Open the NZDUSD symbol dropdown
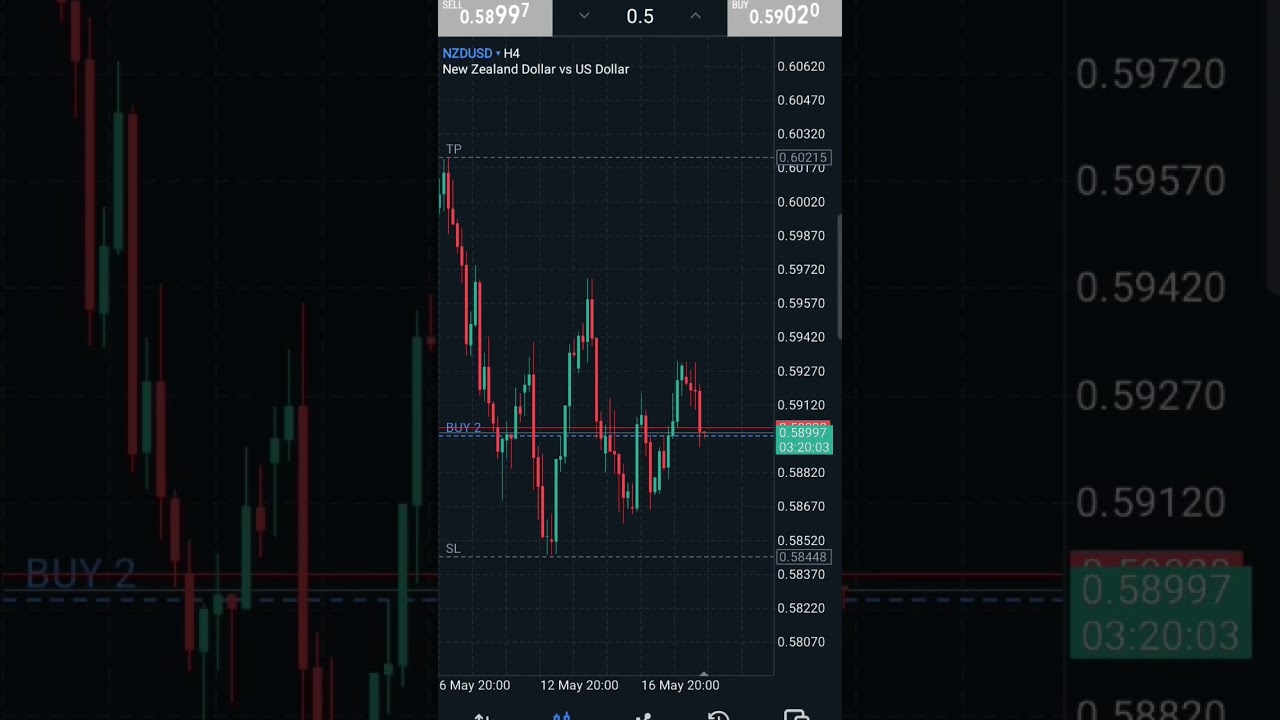The image size is (1280, 720). pyautogui.click(x=470, y=53)
